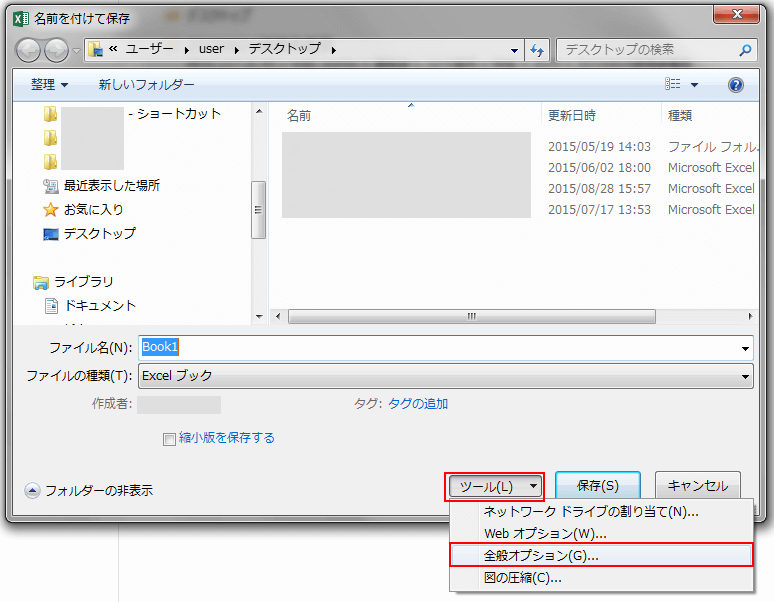Select 最近表示した場所 in navigation pane
This screenshot has width=774, height=602.
click(x=102, y=186)
